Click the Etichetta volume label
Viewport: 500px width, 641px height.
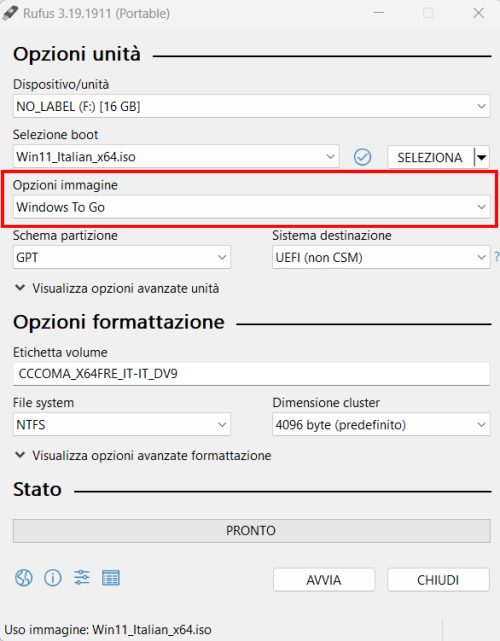pyautogui.click(x=60, y=352)
